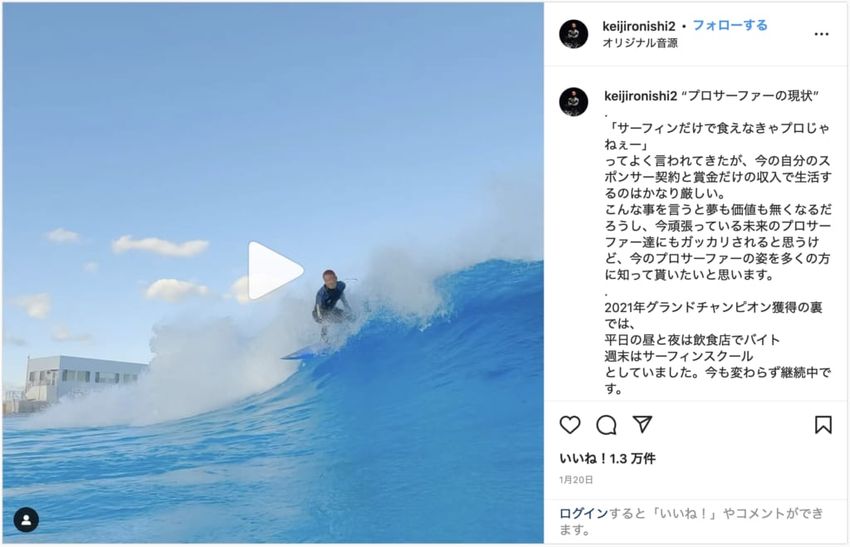Open comments with the speech bubble icon

click(x=606, y=425)
